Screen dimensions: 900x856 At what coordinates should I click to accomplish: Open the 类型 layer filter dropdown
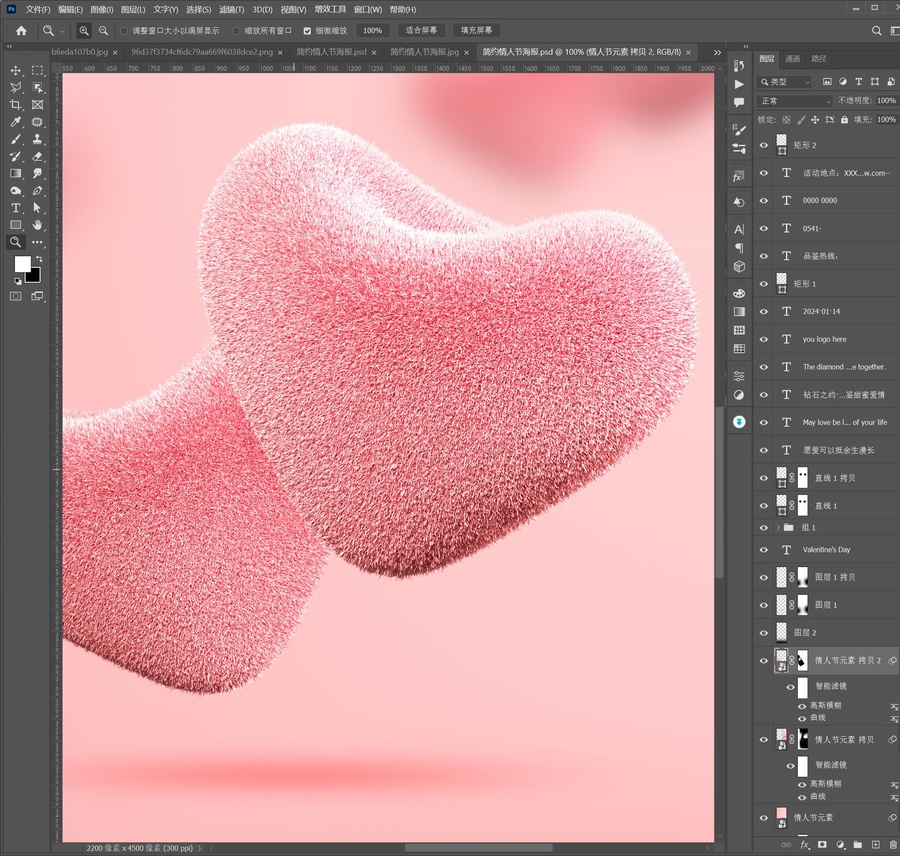click(x=785, y=82)
